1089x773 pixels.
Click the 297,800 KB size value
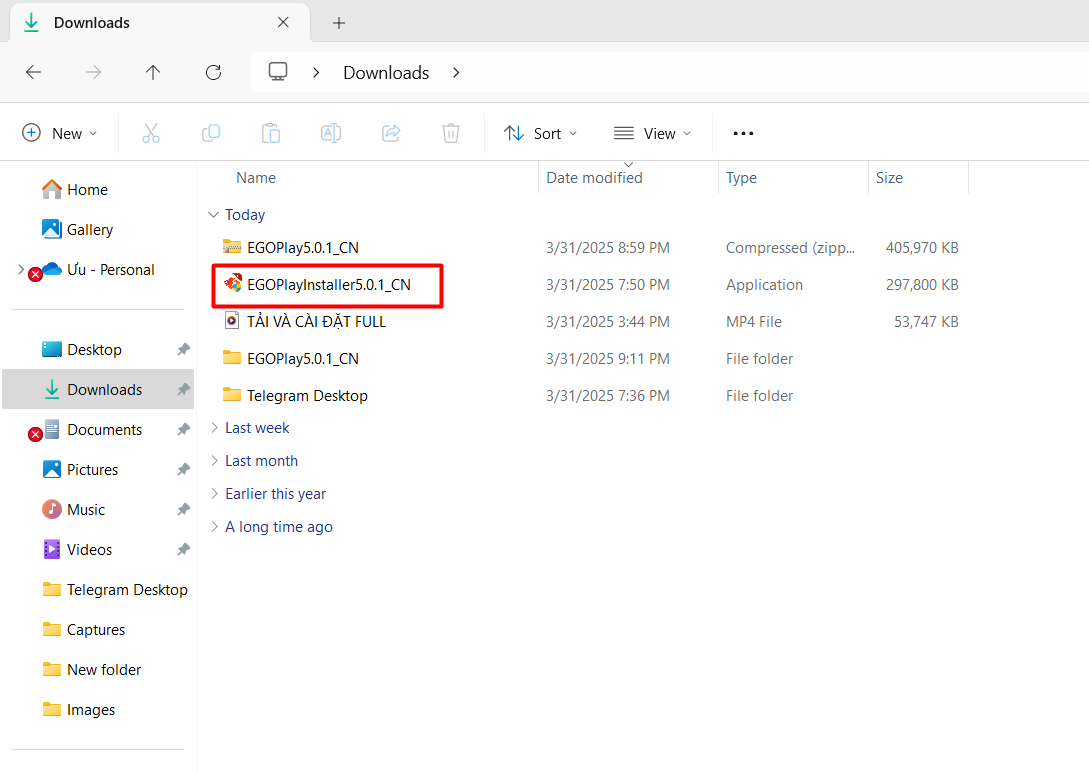pos(922,285)
